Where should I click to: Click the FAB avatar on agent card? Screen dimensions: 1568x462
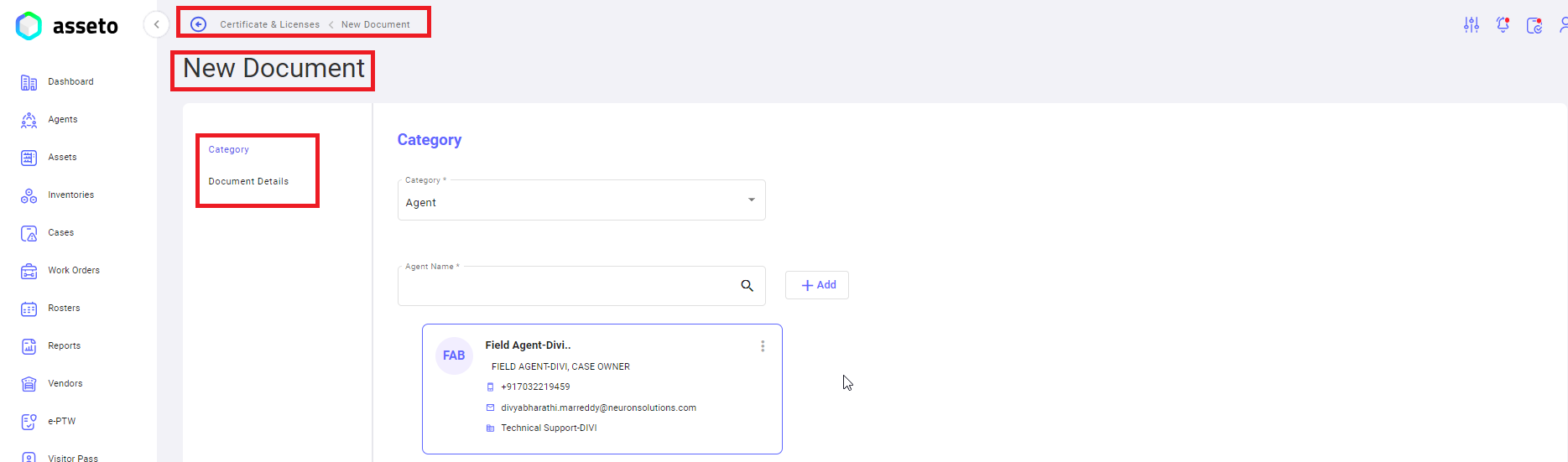pos(454,356)
